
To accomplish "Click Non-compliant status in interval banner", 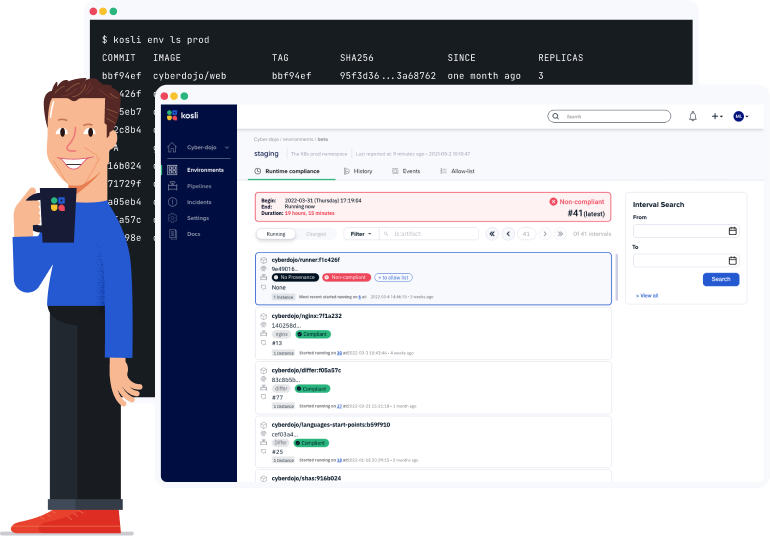I will 577,201.
